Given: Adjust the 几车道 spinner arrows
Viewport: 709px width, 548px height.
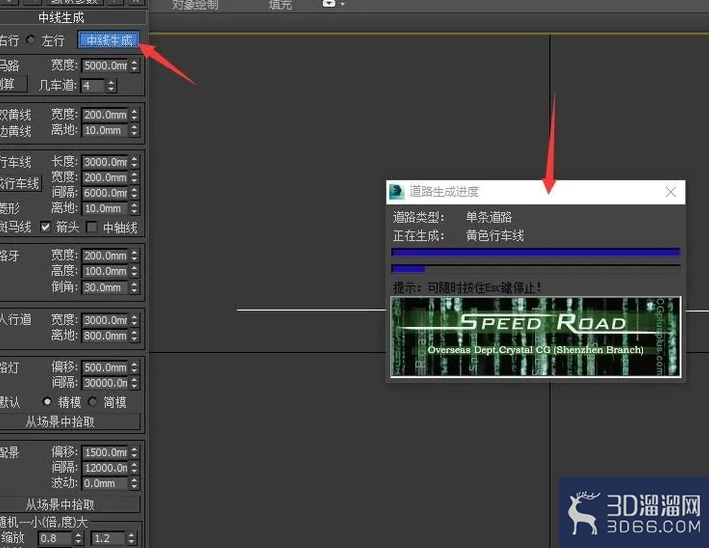Looking at the screenshot, I should (x=111, y=85).
